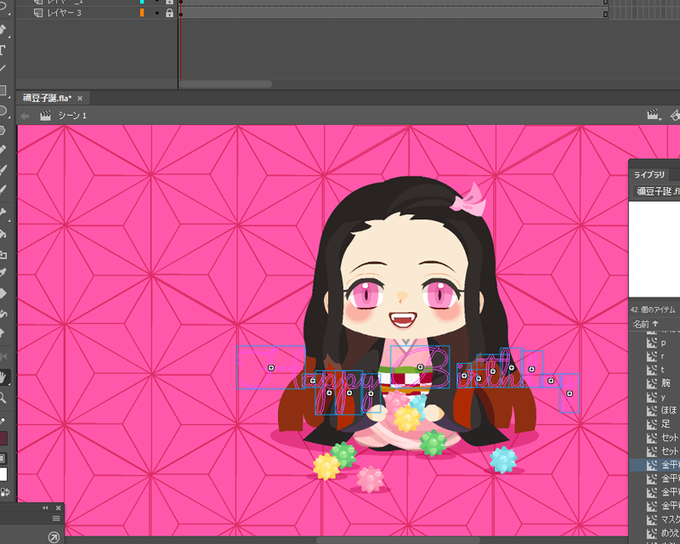Select the レイヤー 3 layer name
This screenshot has width=680, height=544.
[x=64, y=13]
